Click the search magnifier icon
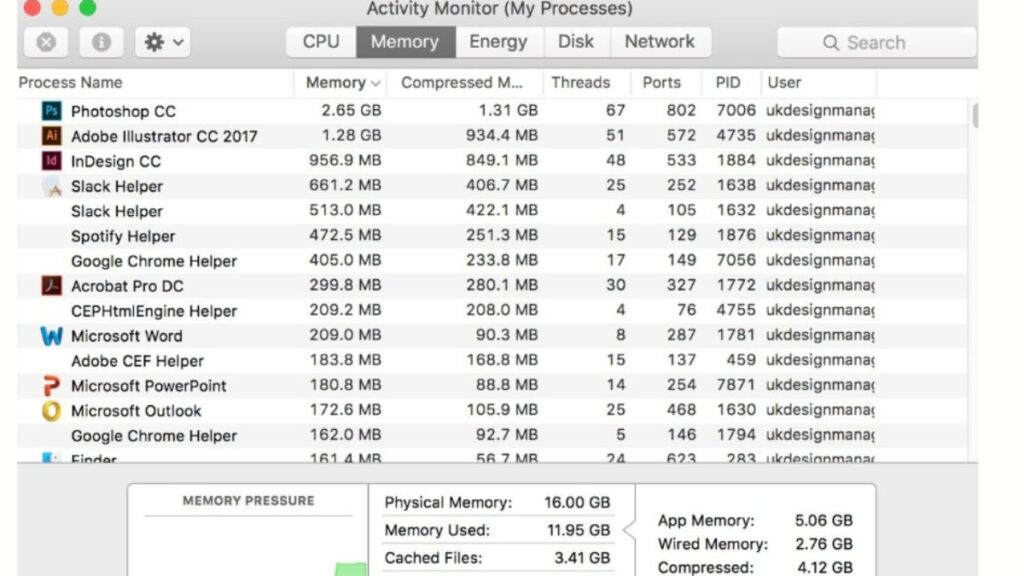The width and height of the screenshot is (1024, 576). (x=831, y=43)
